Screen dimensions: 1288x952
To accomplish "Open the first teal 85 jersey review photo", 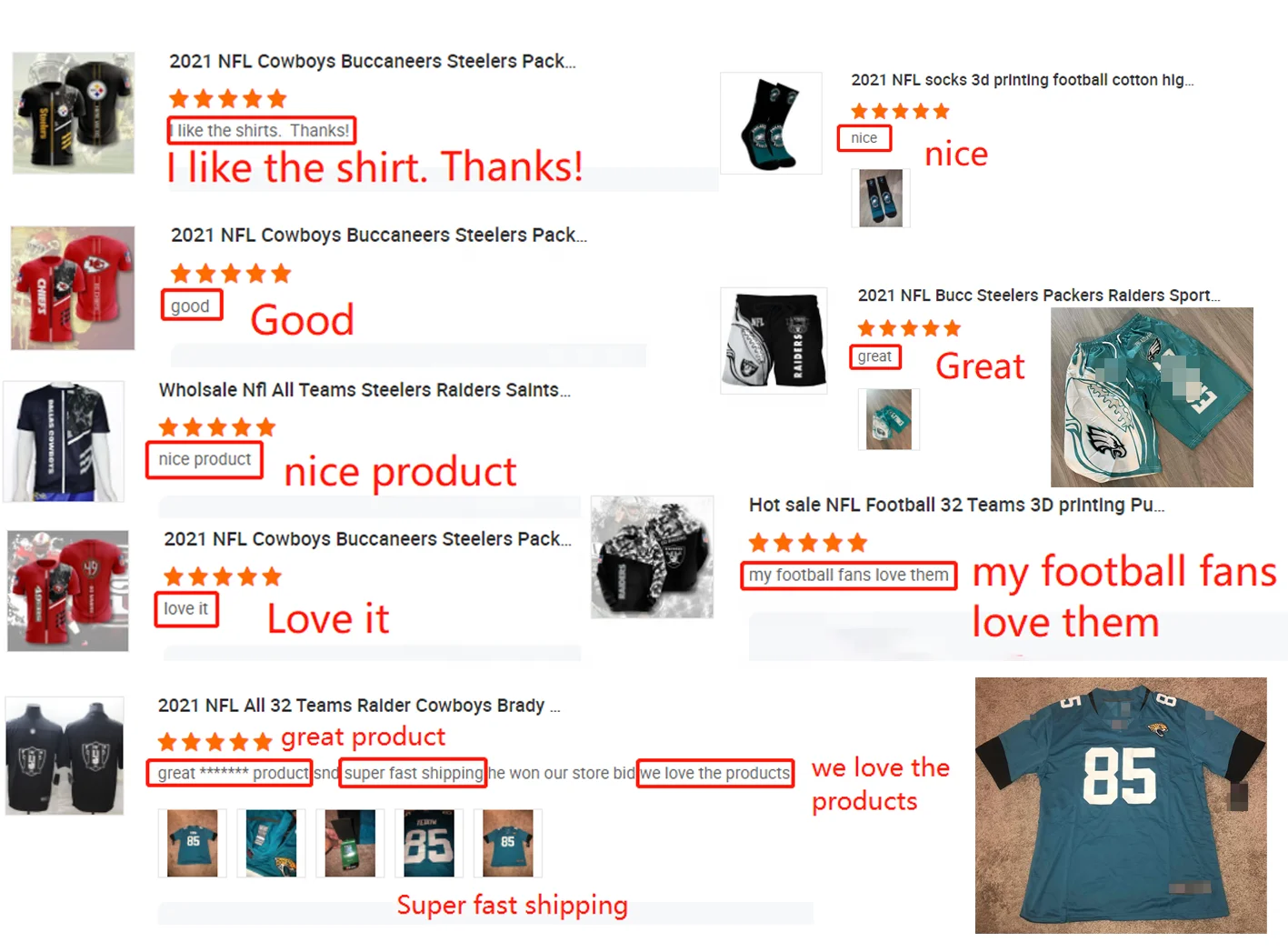I will coord(193,843).
